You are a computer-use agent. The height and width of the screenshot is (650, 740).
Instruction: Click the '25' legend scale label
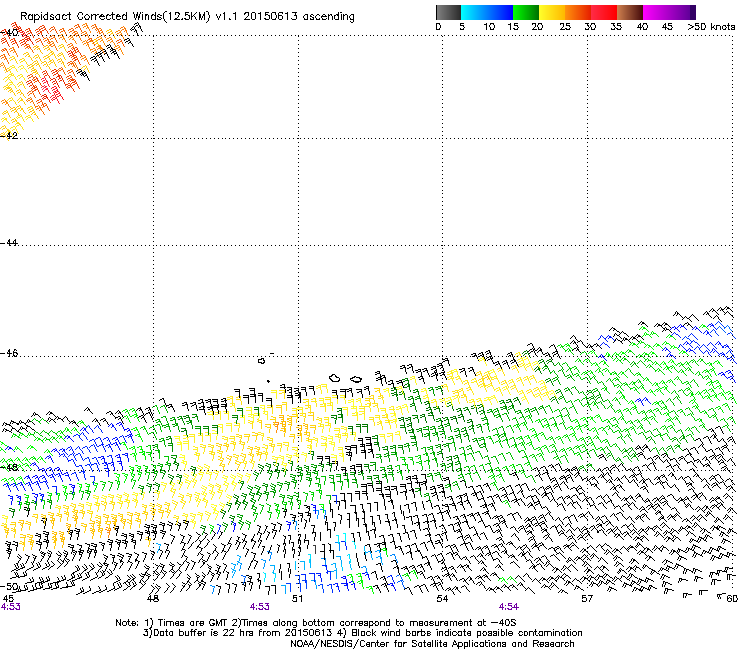565,27
